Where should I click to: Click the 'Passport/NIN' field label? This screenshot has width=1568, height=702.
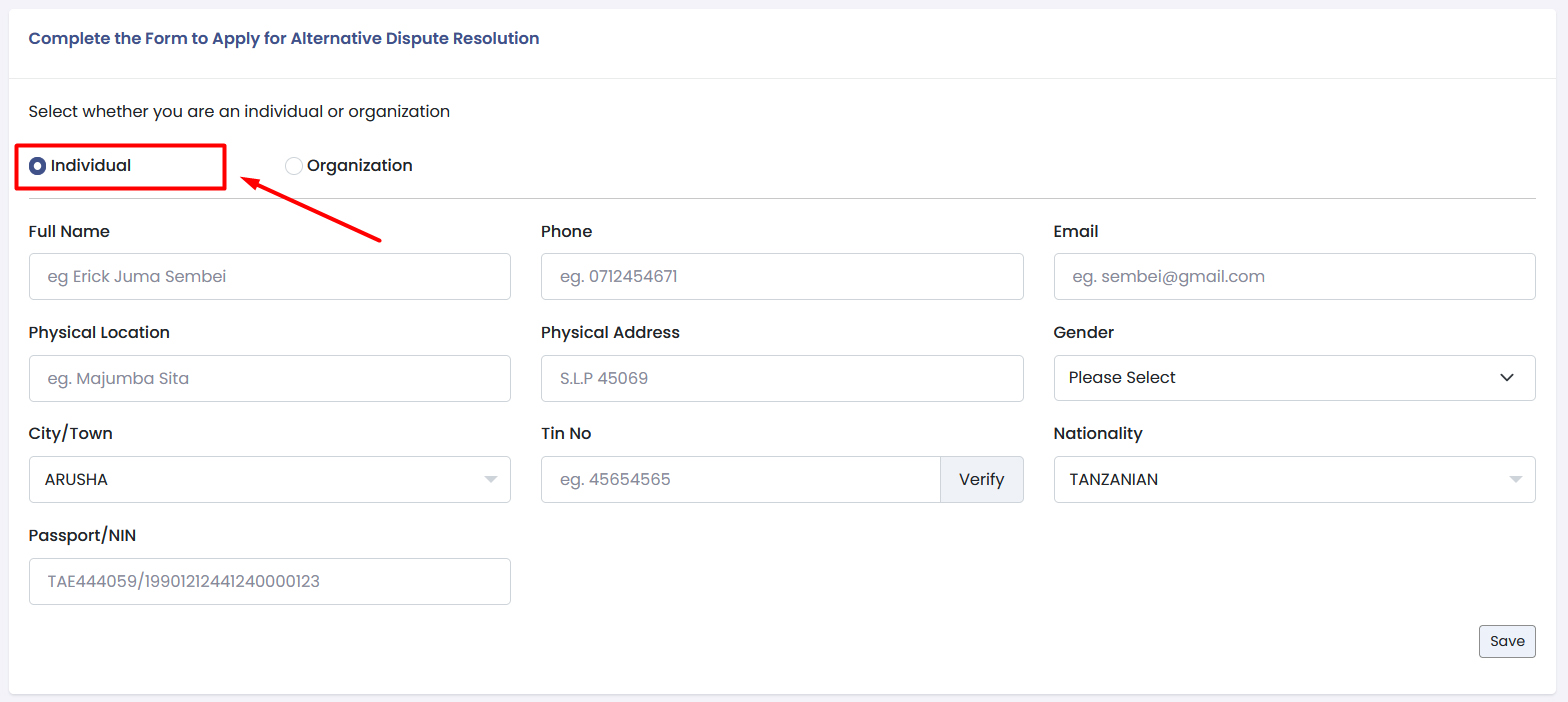[x=82, y=535]
